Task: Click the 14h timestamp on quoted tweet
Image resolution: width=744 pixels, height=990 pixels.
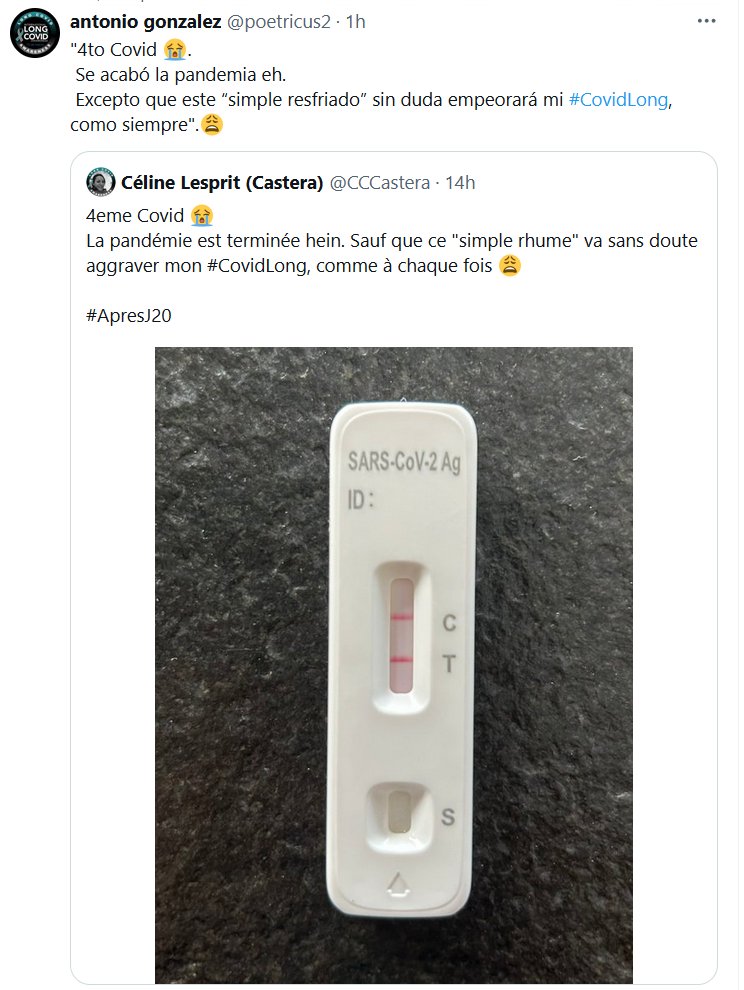Action: tap(460, 182)
